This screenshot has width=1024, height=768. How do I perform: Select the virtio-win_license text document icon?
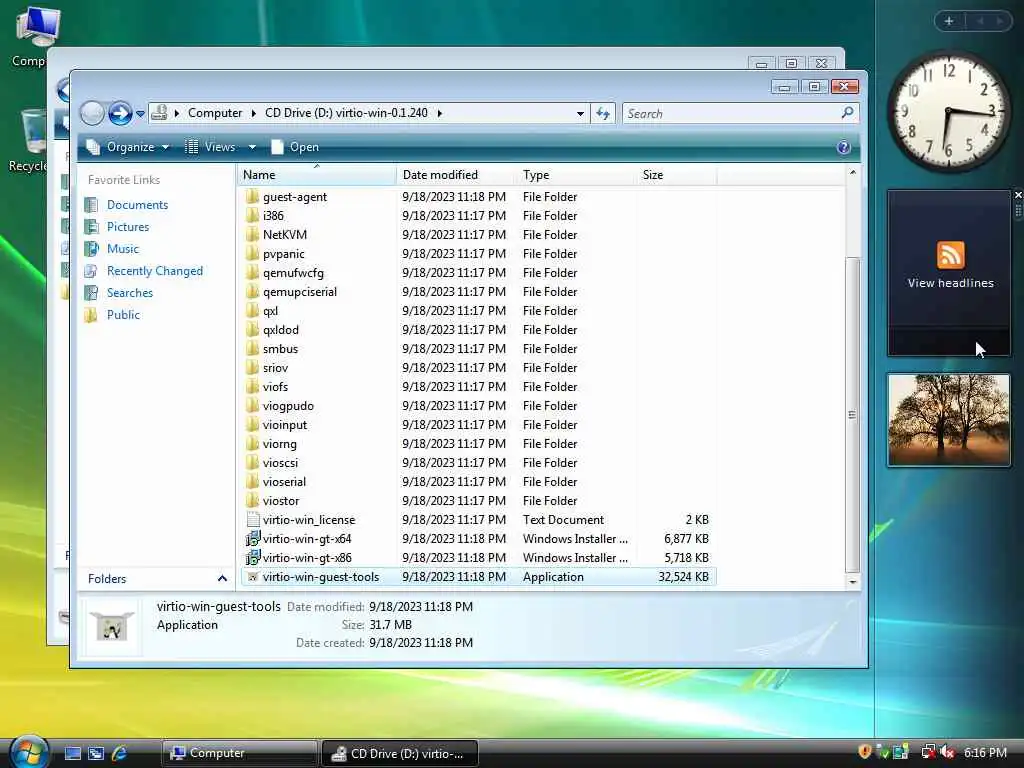pos(253,520)
